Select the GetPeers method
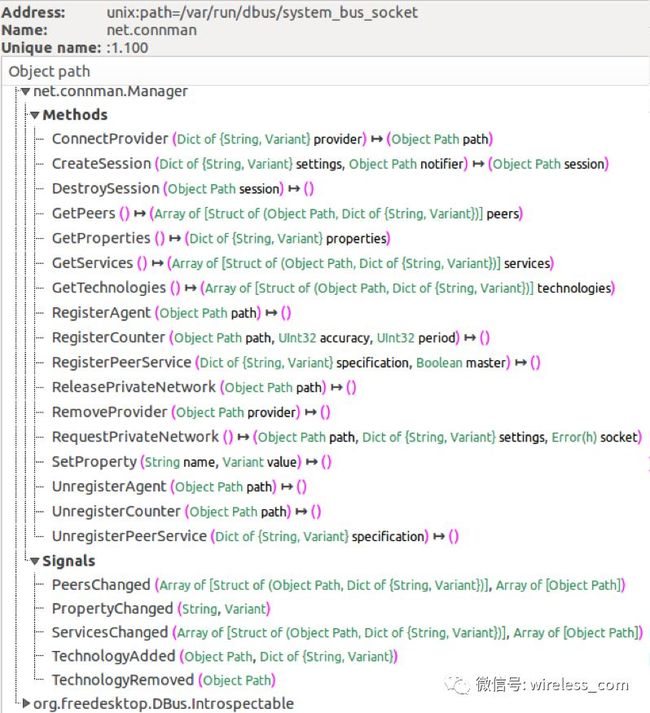The height and width of the screenshot is (713, 650). tap(287, 213)
